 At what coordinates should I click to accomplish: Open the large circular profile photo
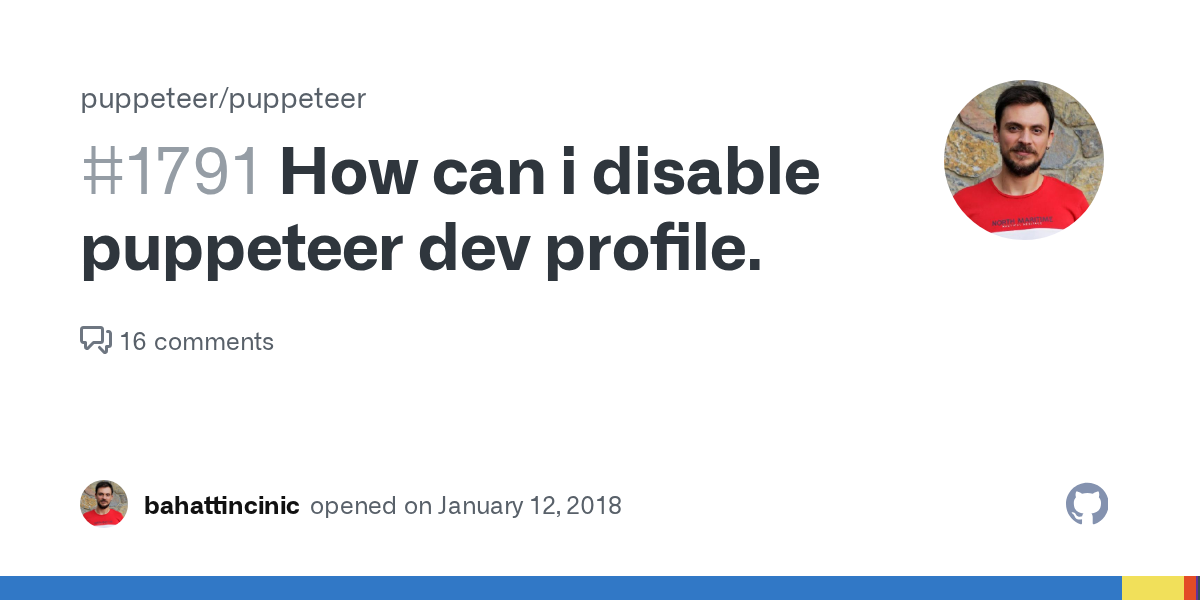click(1023, 160)
